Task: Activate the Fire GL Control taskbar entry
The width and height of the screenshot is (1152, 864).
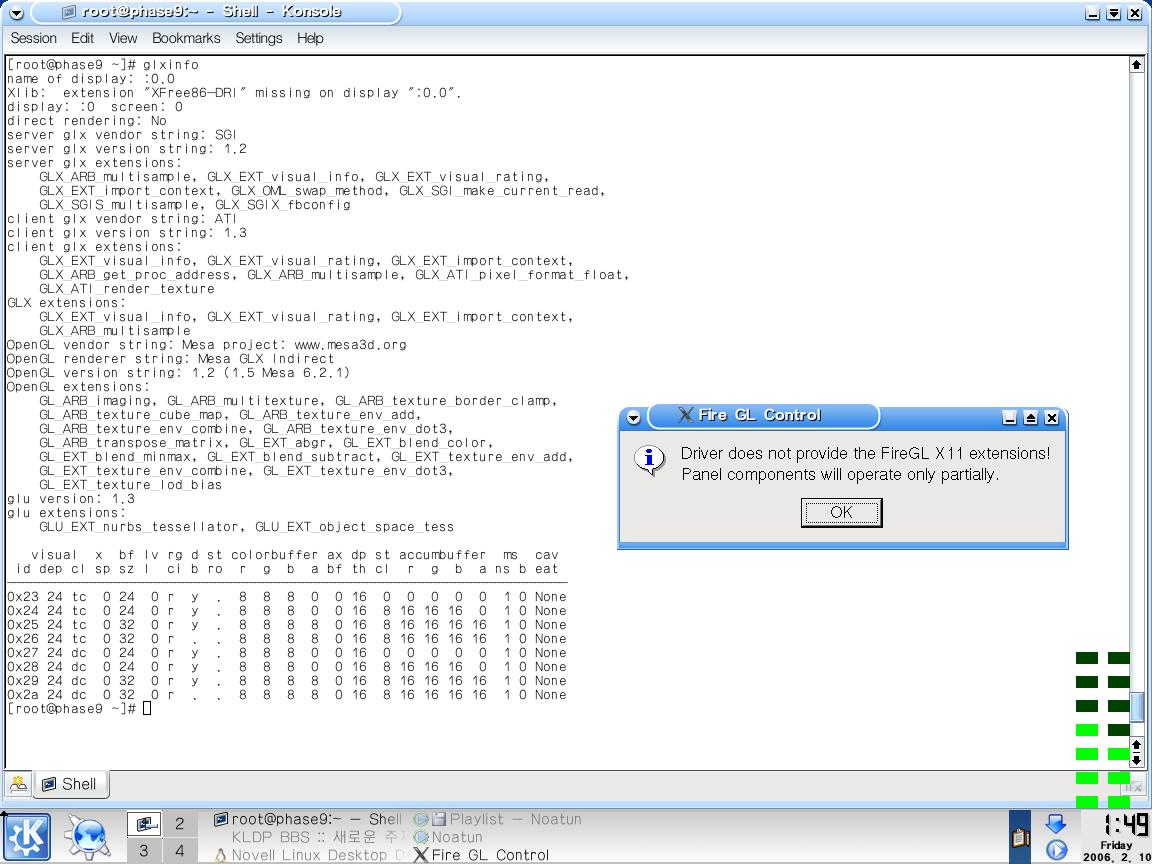Action: tap(481, 855)
